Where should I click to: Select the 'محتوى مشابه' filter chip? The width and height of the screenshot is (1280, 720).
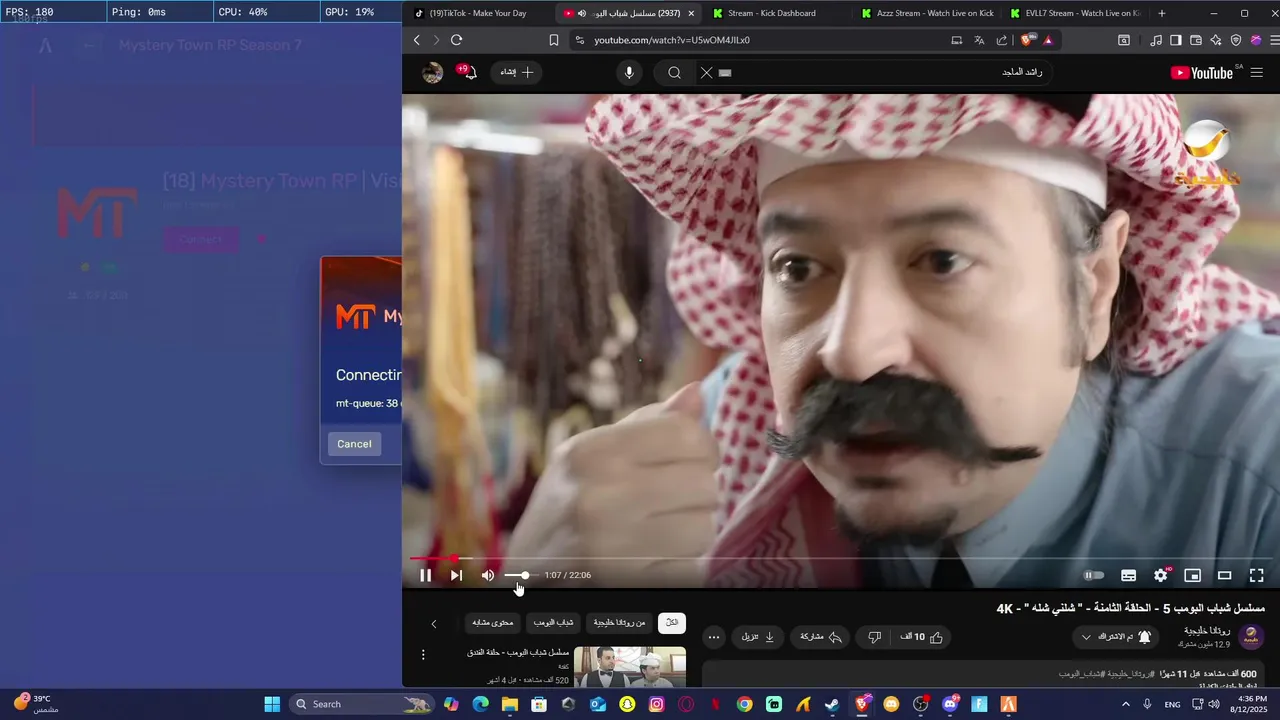492,623
